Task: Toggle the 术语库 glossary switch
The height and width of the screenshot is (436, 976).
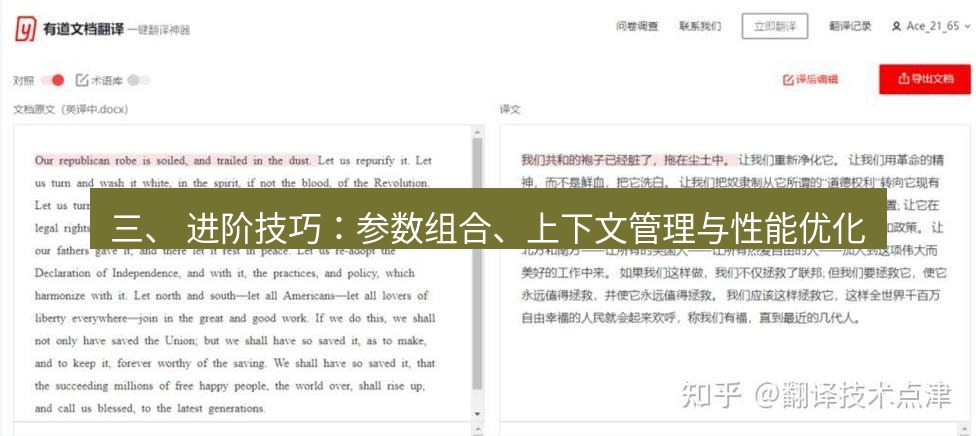Action: (x=139, y=80)
